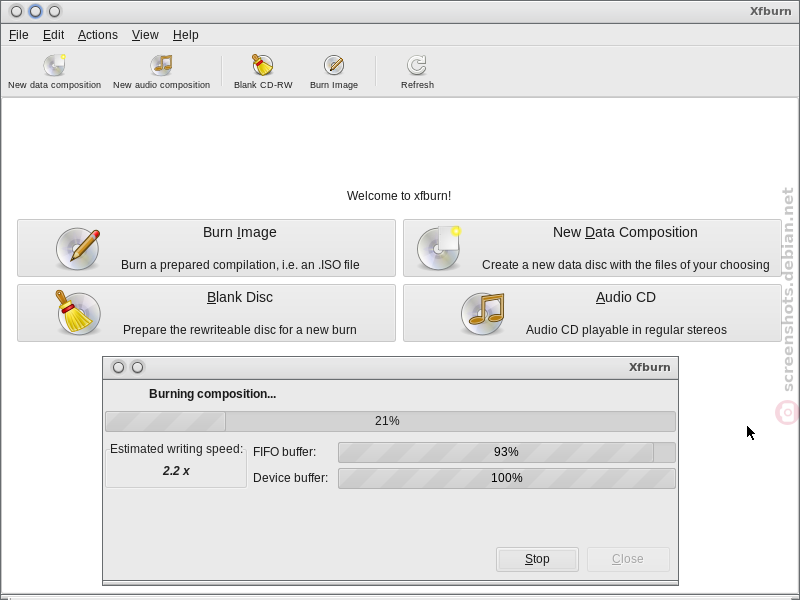Click the 21% burning progress bar
Screen dimensions: 800x600
390,421
